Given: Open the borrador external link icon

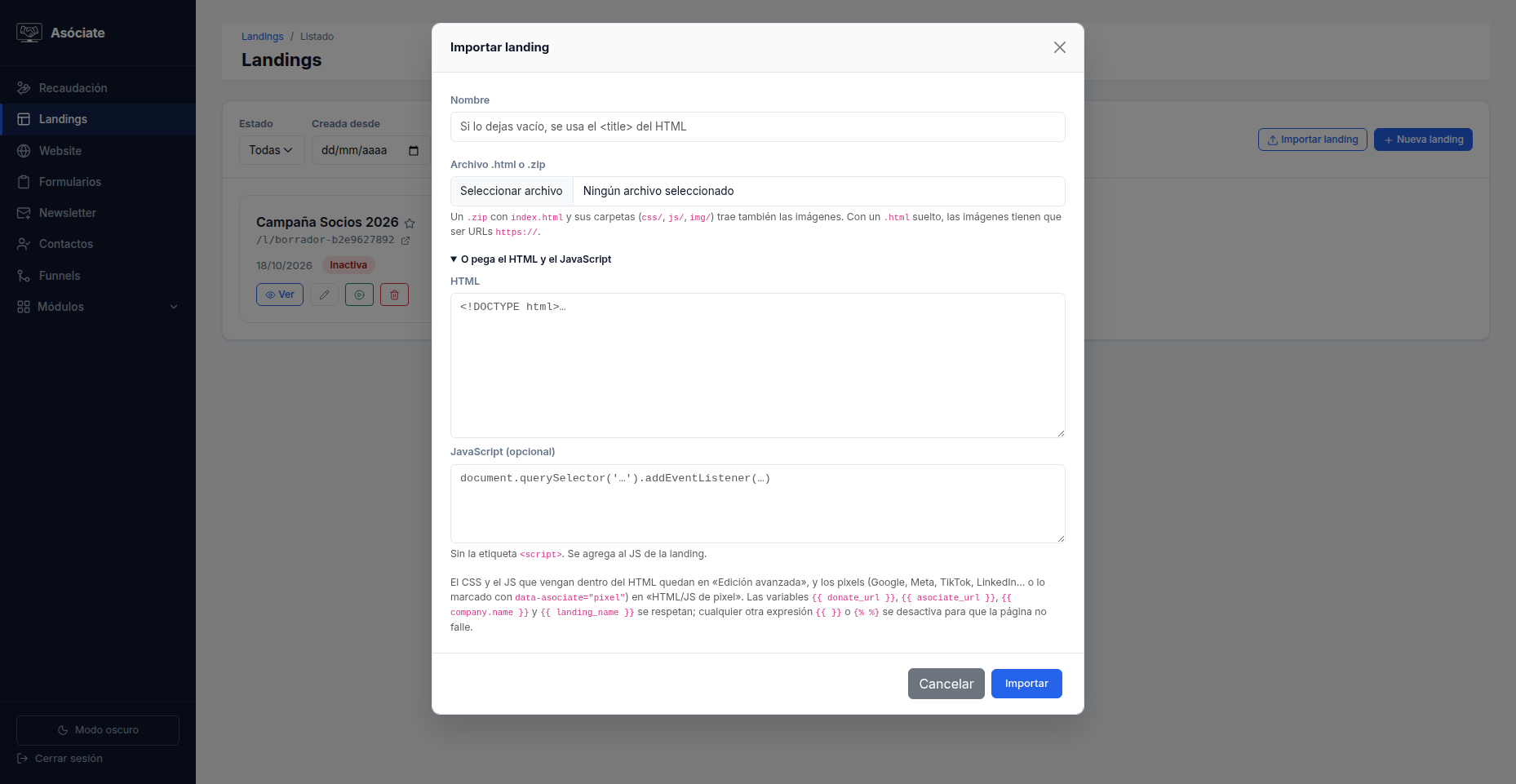Looking at the screenshot, I should 406,241.
